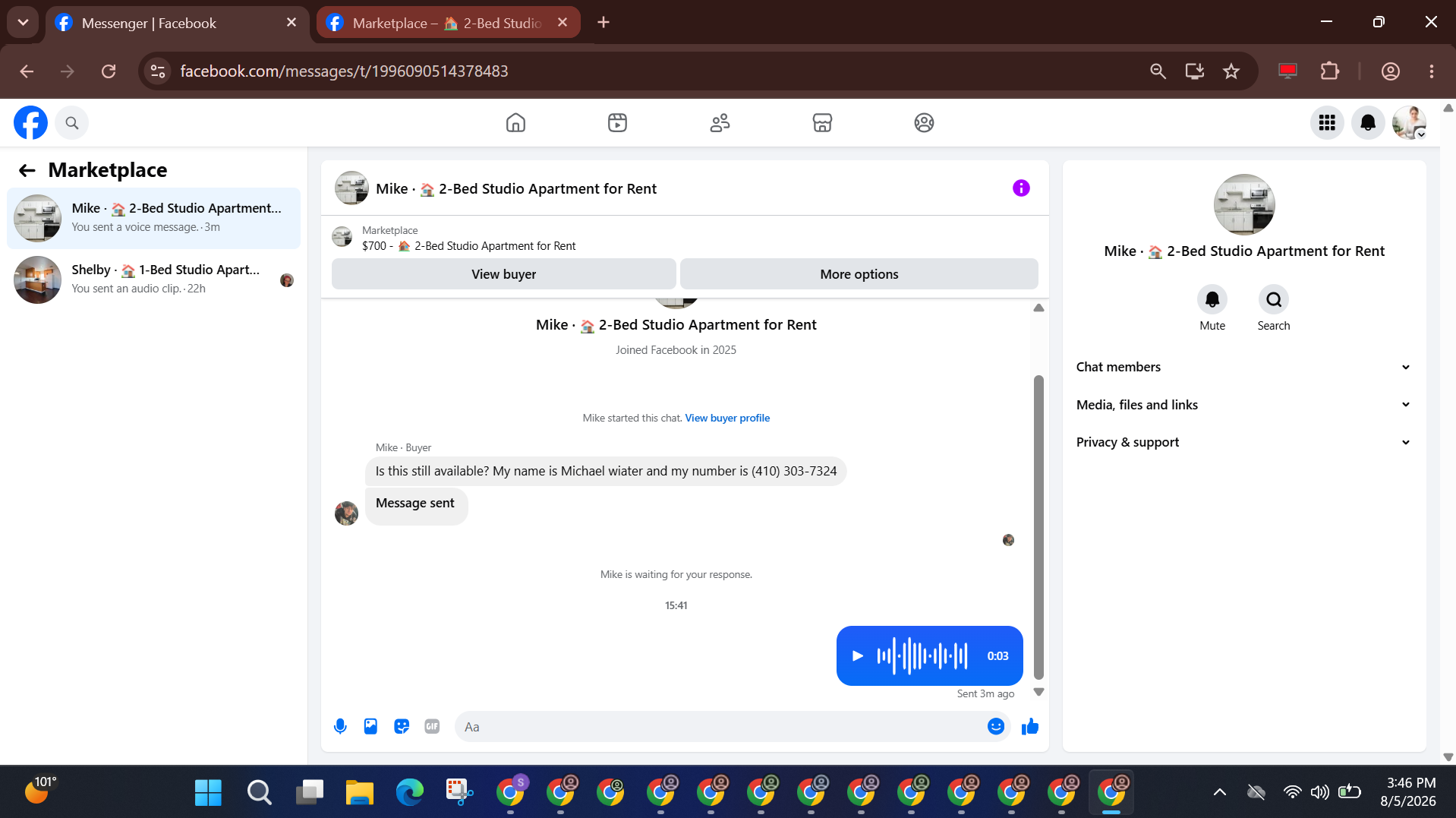Go back from Marketplace chats list
This screenshot has width=1456, height=818.
27,170
